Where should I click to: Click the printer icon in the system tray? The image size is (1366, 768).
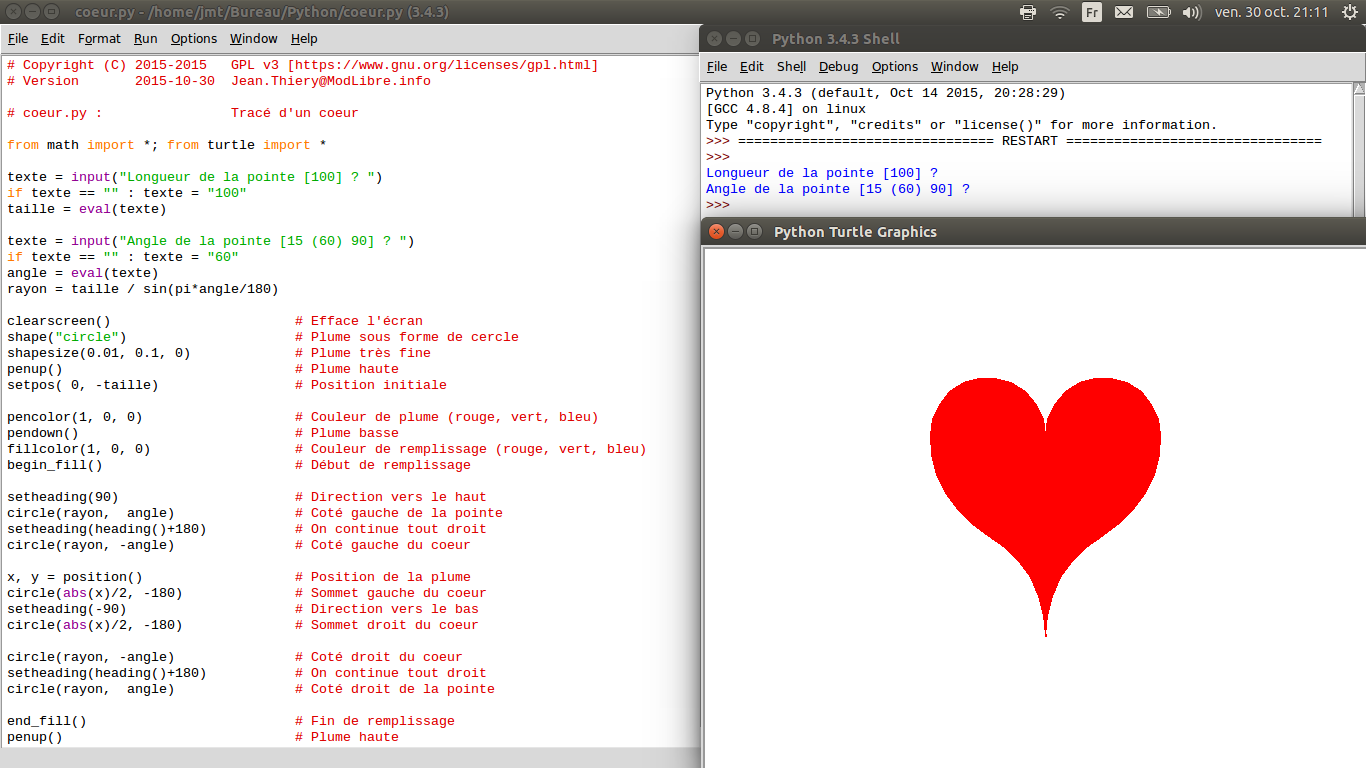pos(1028,12)
